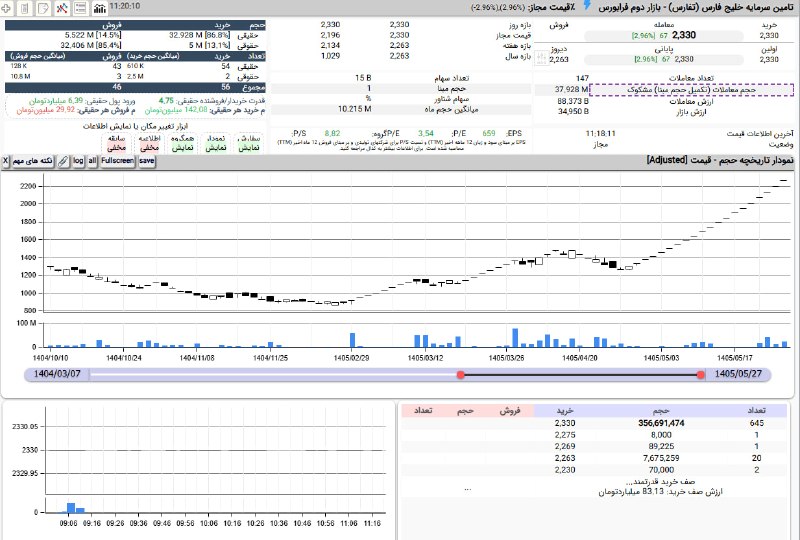
Task: Toggle همگروه display (نمایش)
Action: point(182,143)
